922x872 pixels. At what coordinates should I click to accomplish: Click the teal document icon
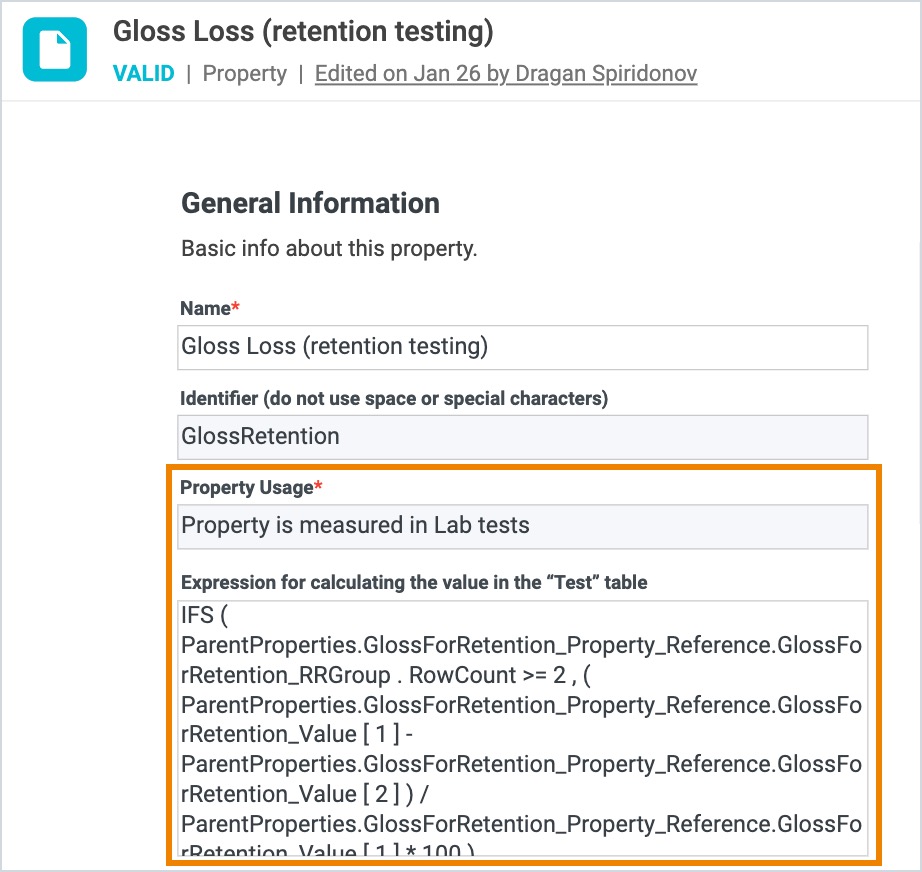55,50
